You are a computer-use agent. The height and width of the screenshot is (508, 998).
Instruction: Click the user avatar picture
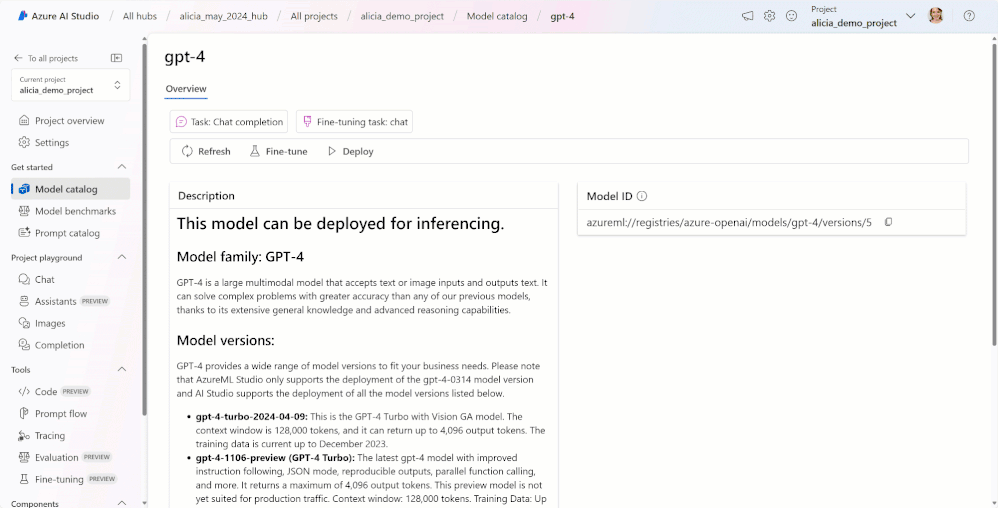click(936, 16)
